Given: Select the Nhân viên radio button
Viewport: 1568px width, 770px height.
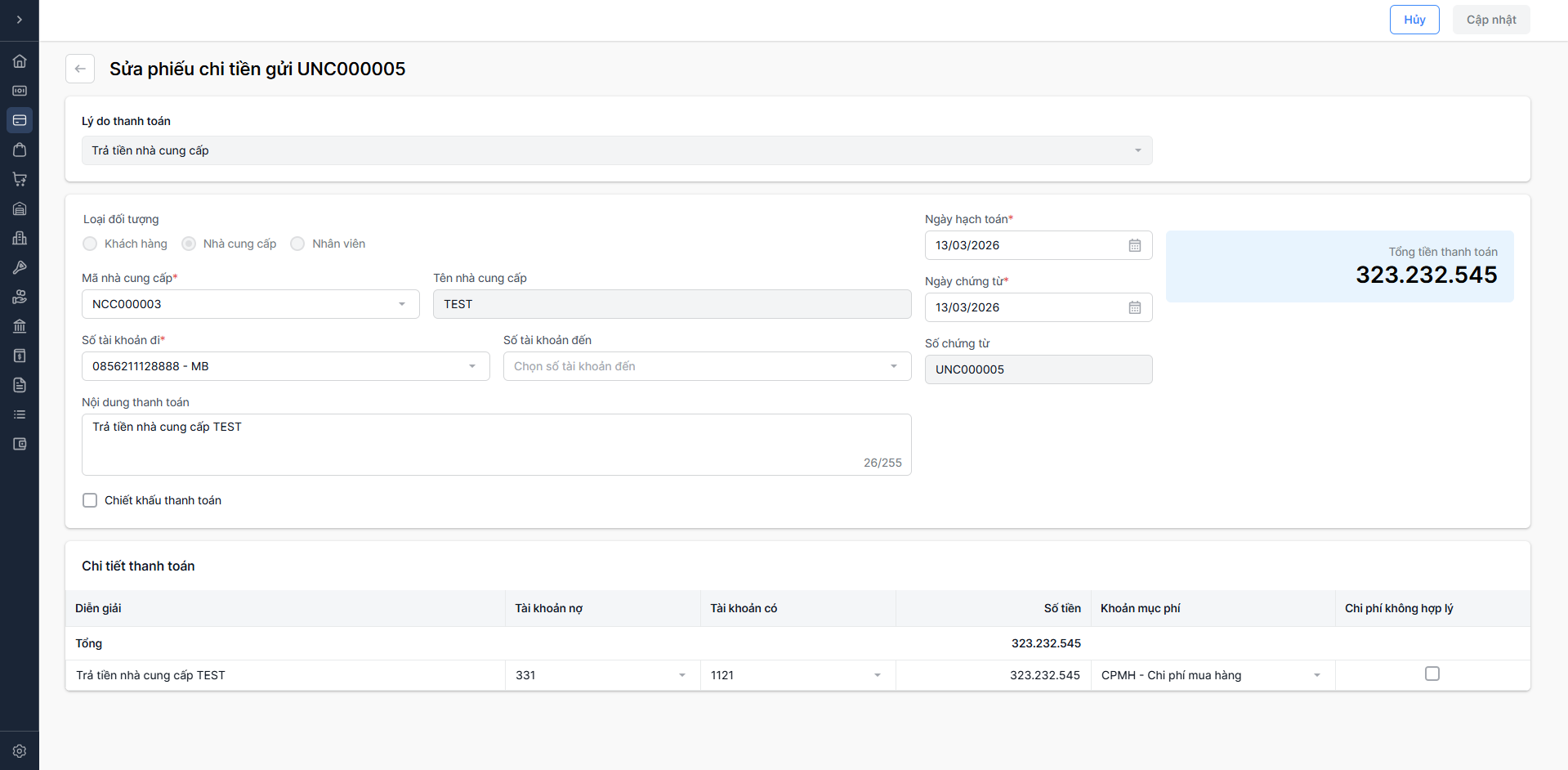Looking at the screenshot, I should (x=297, y=244).
